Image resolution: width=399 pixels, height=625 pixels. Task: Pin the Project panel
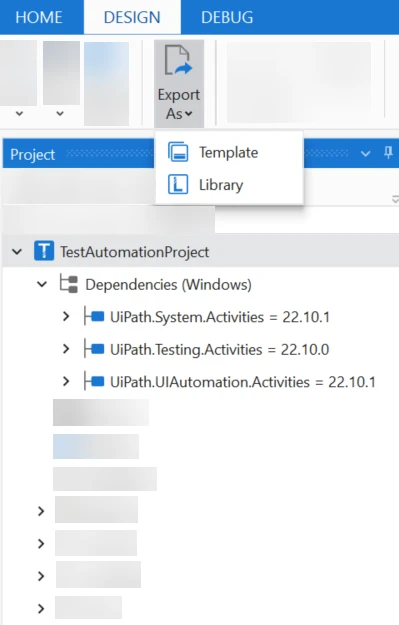(388, 152)
